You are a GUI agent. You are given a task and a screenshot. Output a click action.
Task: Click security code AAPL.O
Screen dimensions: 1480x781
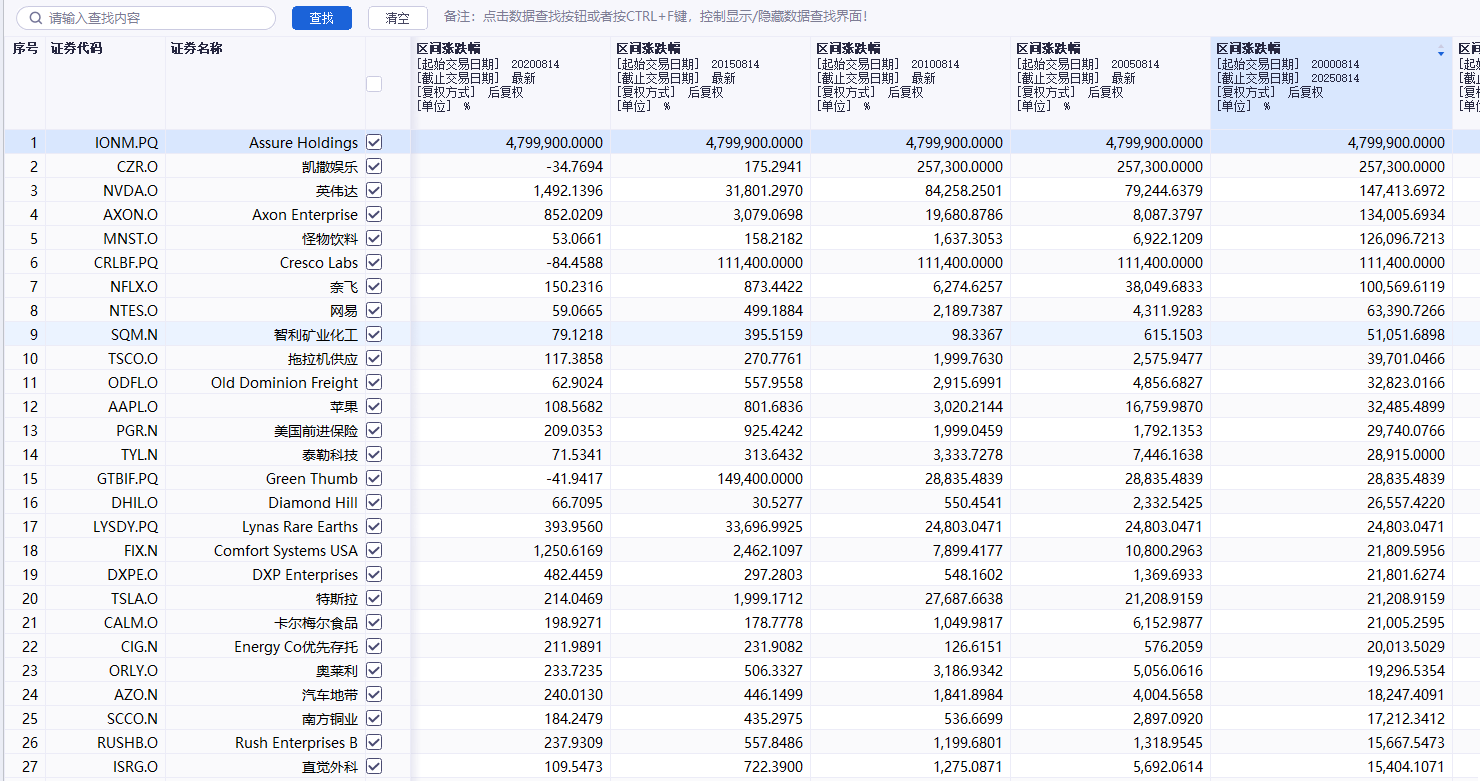pos(132,407)
